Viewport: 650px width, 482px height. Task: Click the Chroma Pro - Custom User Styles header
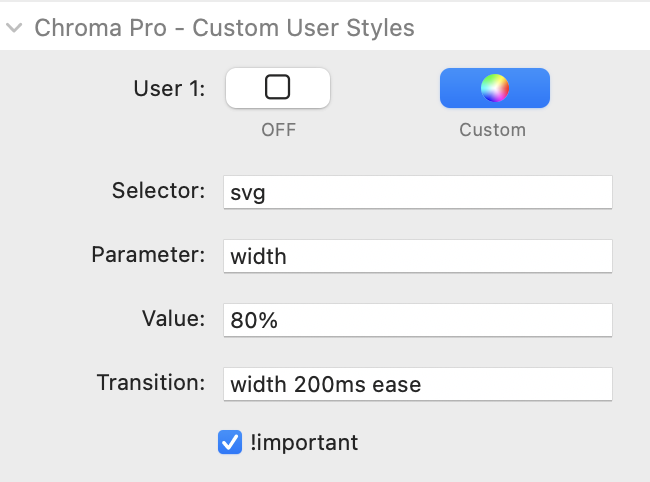(224, 28)
